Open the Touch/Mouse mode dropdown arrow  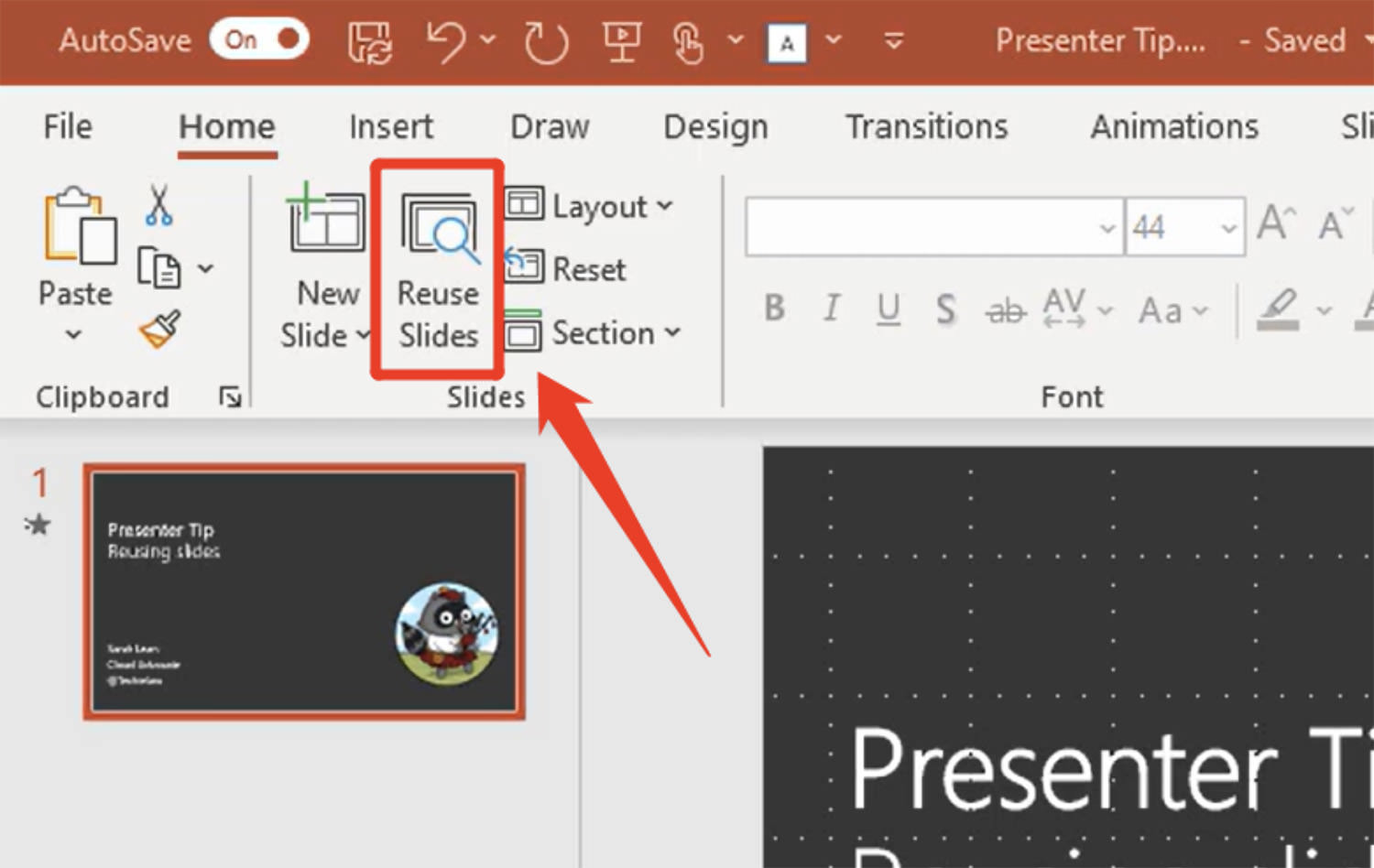735,39
